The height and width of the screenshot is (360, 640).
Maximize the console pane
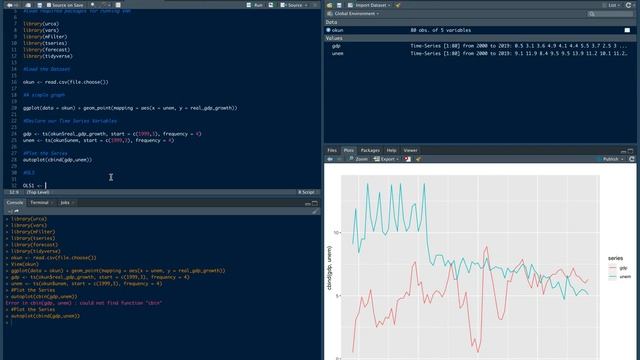[315, 203]
